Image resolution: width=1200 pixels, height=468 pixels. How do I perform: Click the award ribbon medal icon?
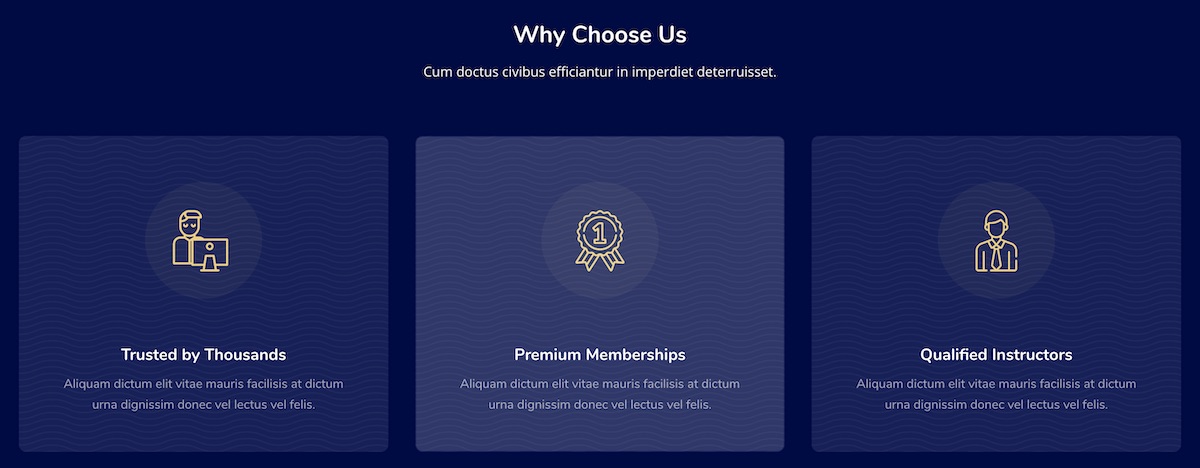600,240
